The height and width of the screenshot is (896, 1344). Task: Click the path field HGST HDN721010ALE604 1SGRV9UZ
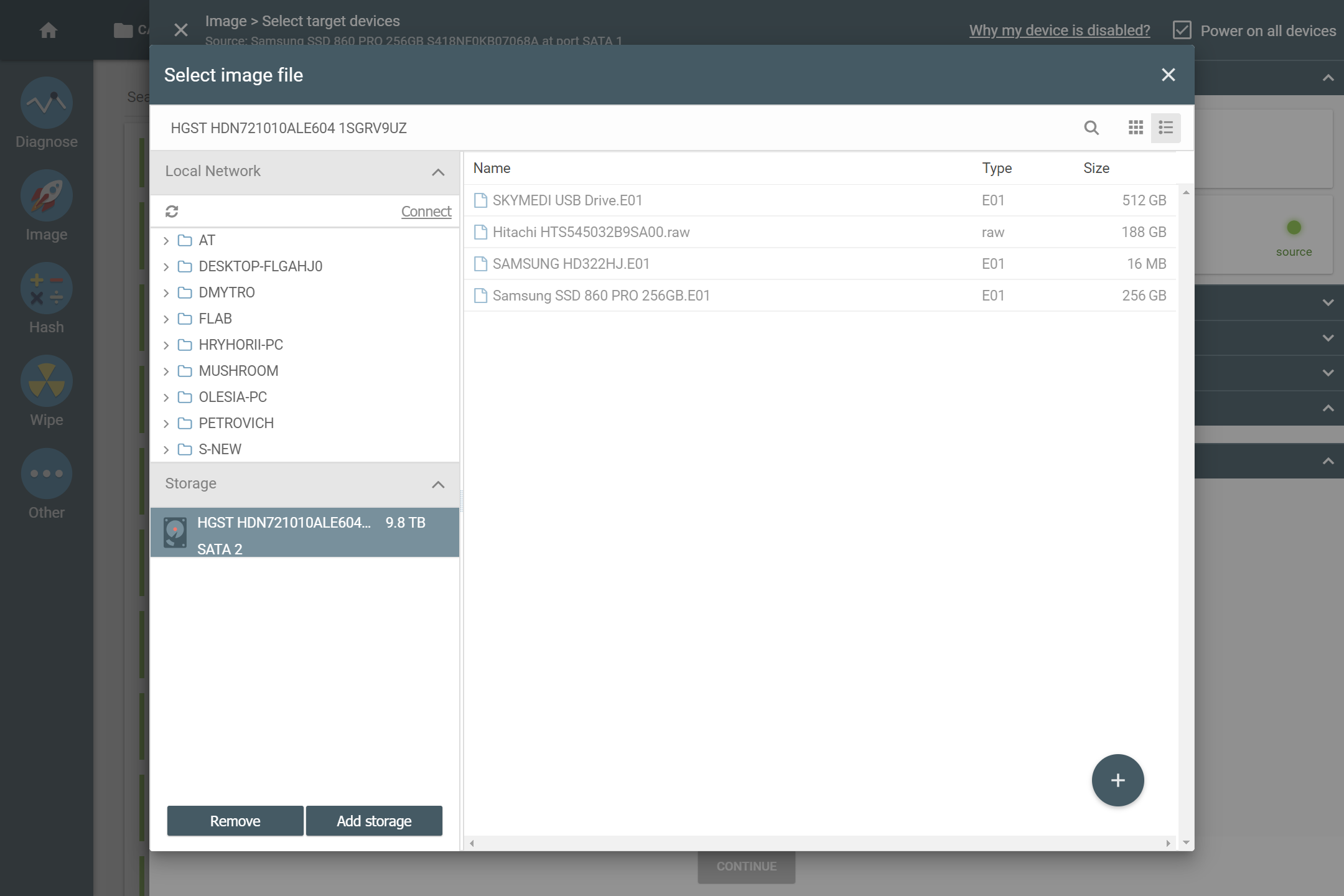tap(289, 128)
